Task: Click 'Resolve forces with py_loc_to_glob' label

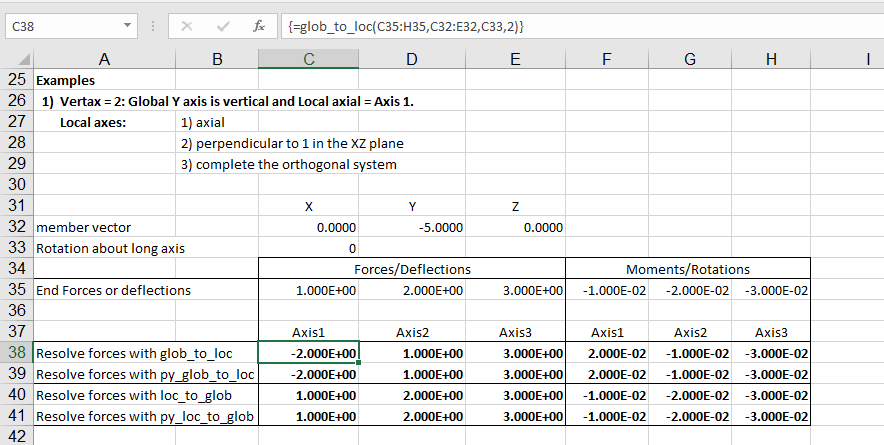Action: [x=144, y=415]
